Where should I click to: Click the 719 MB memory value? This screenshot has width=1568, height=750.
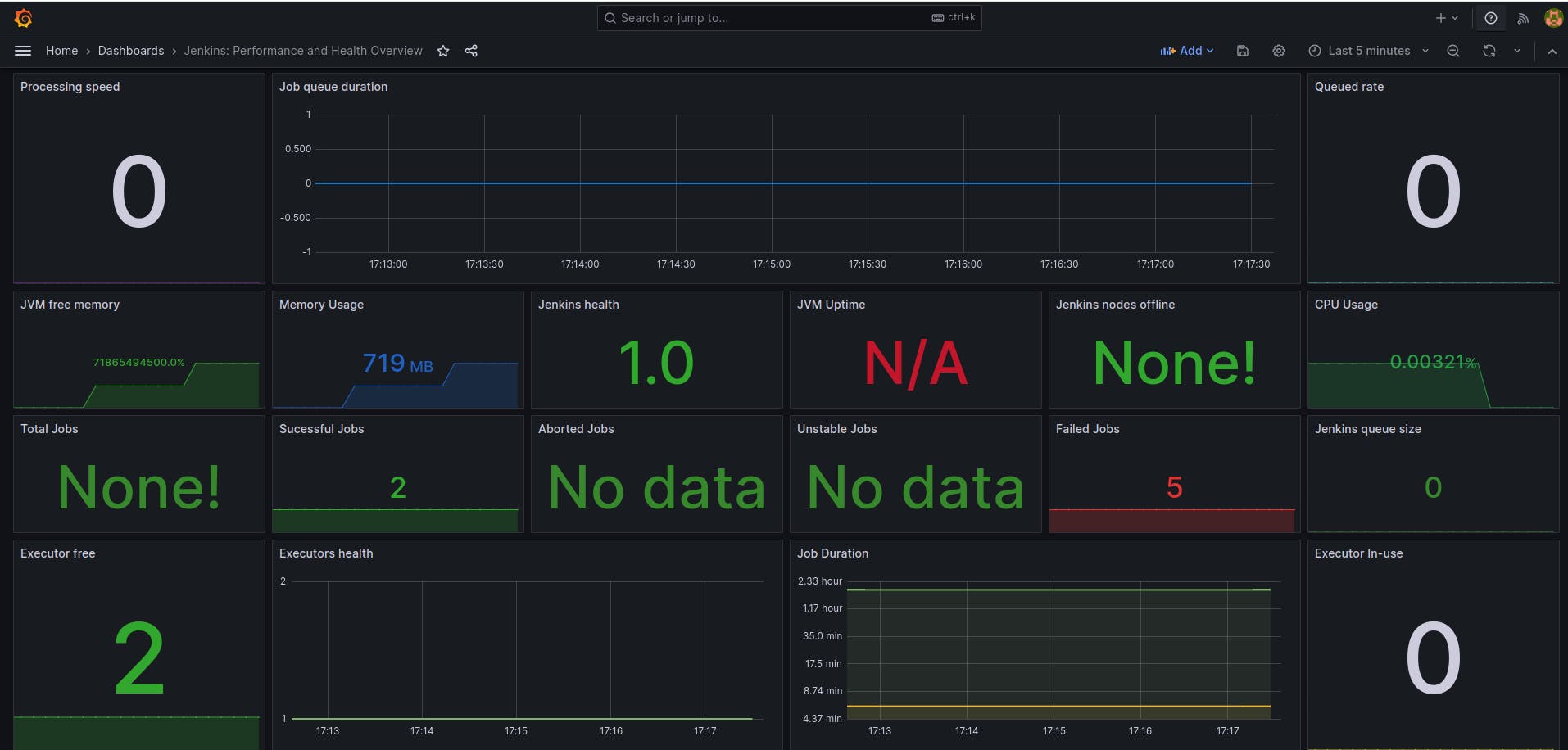click(397, 363)
